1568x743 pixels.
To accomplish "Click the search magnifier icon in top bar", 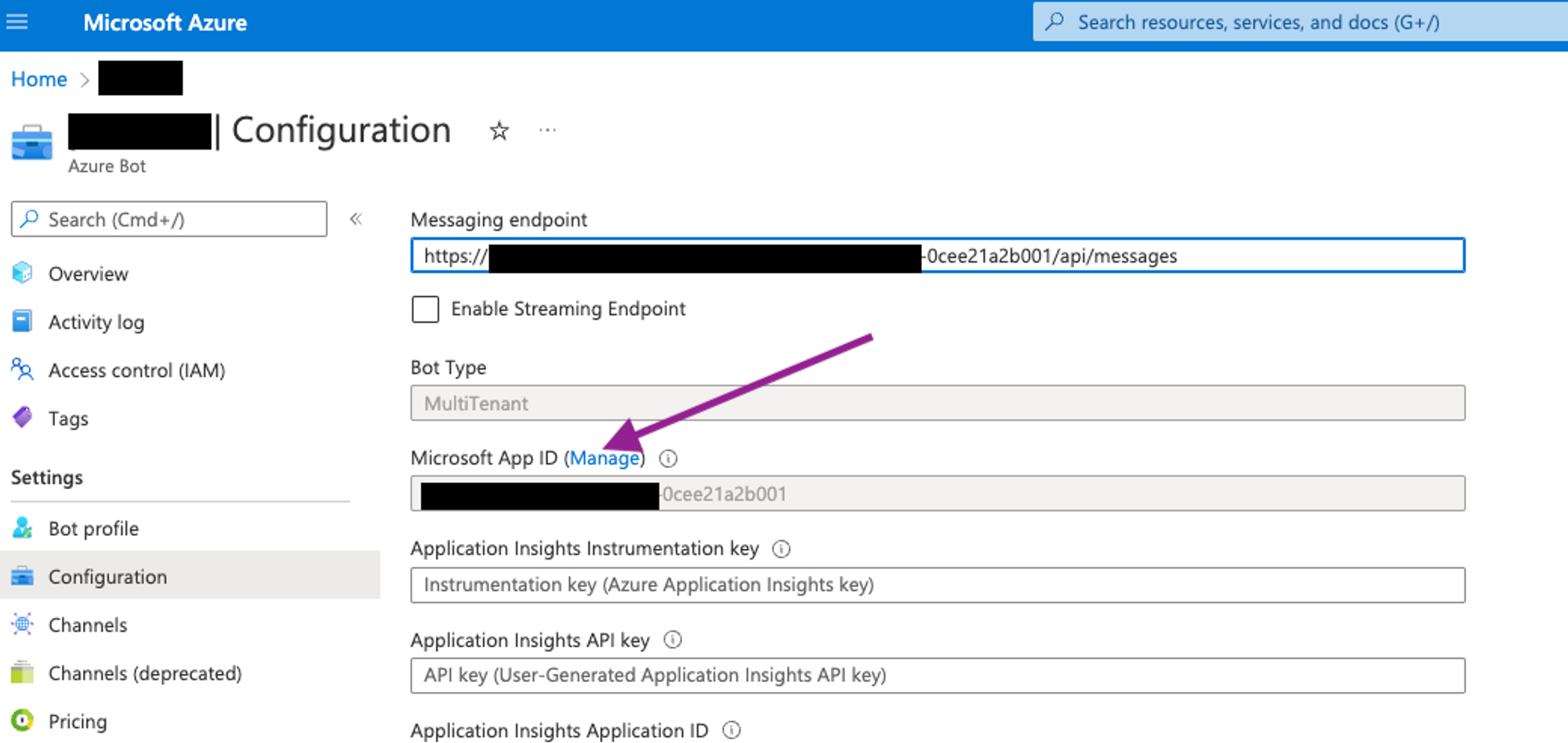I will tap(1055, 21).
